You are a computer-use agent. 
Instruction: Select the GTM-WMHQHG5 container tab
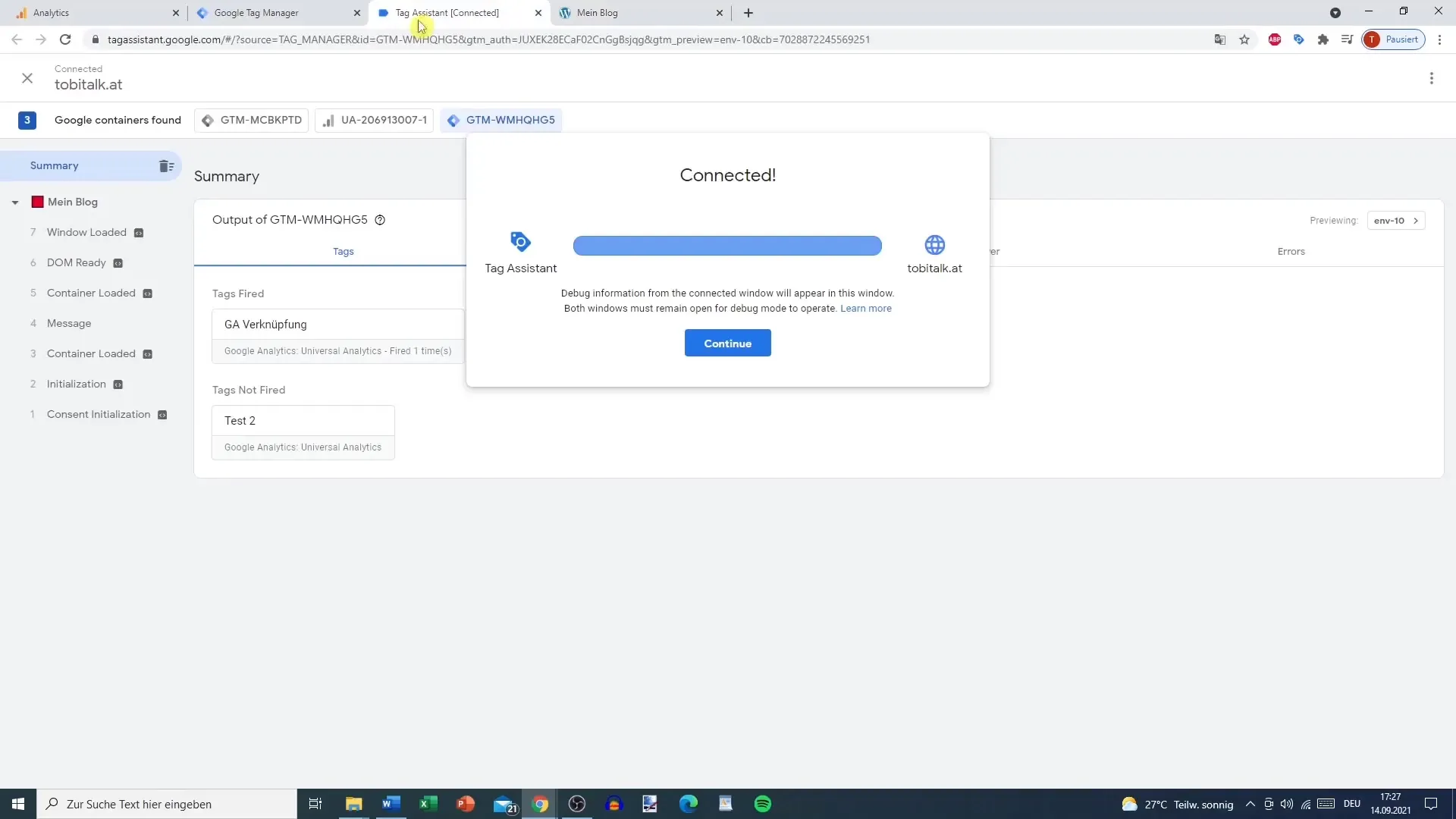(511, 120)
